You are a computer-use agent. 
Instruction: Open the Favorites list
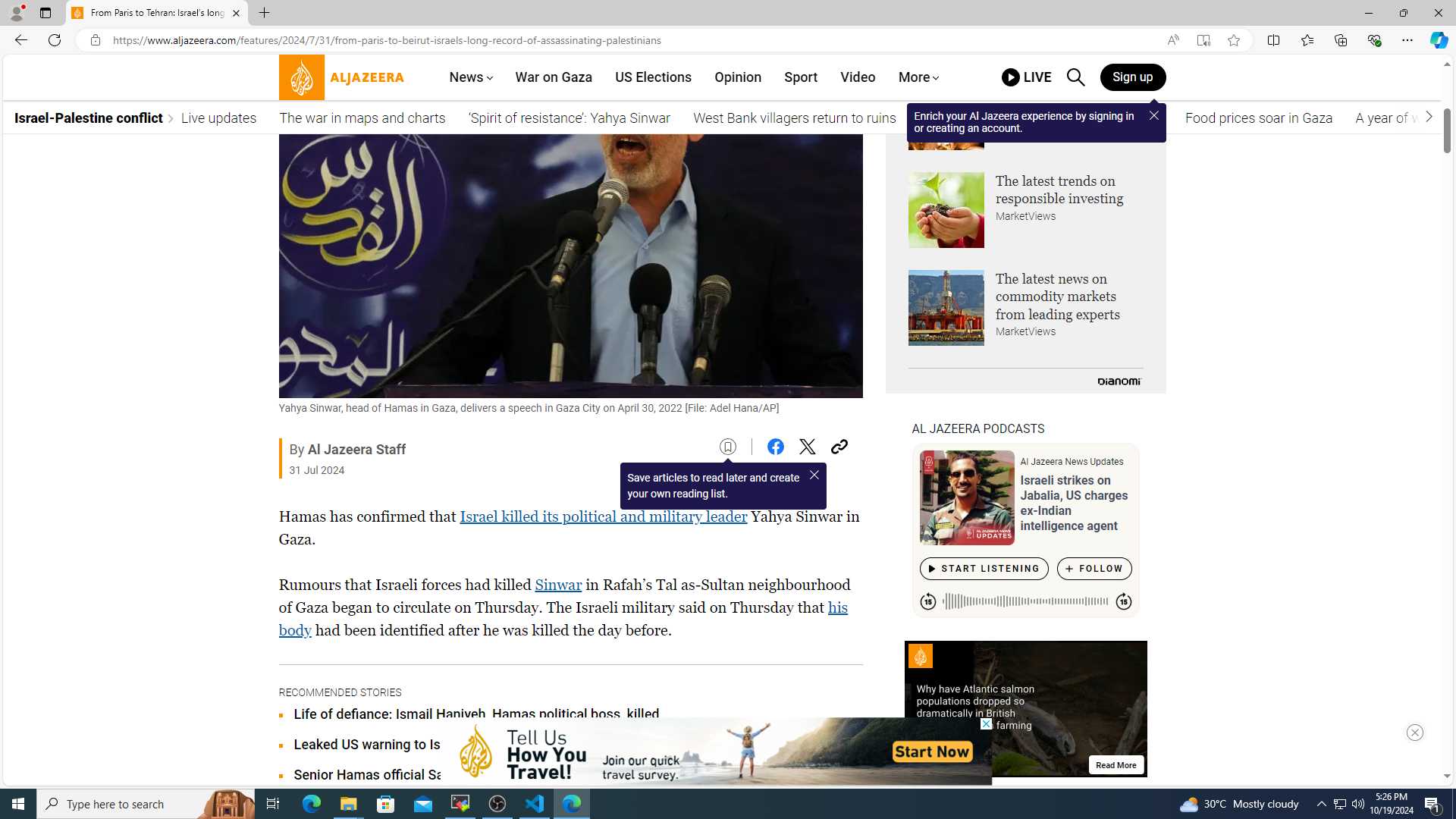(1307, 40)
